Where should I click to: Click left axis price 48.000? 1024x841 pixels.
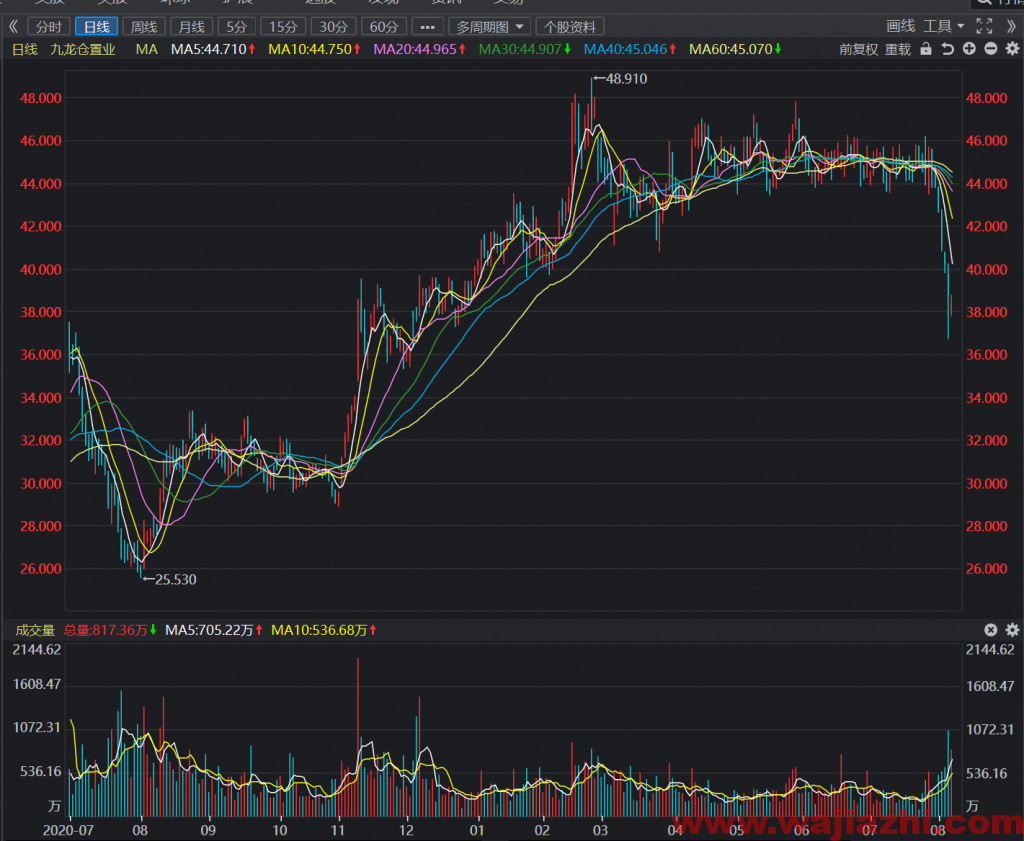click(41, 99)
